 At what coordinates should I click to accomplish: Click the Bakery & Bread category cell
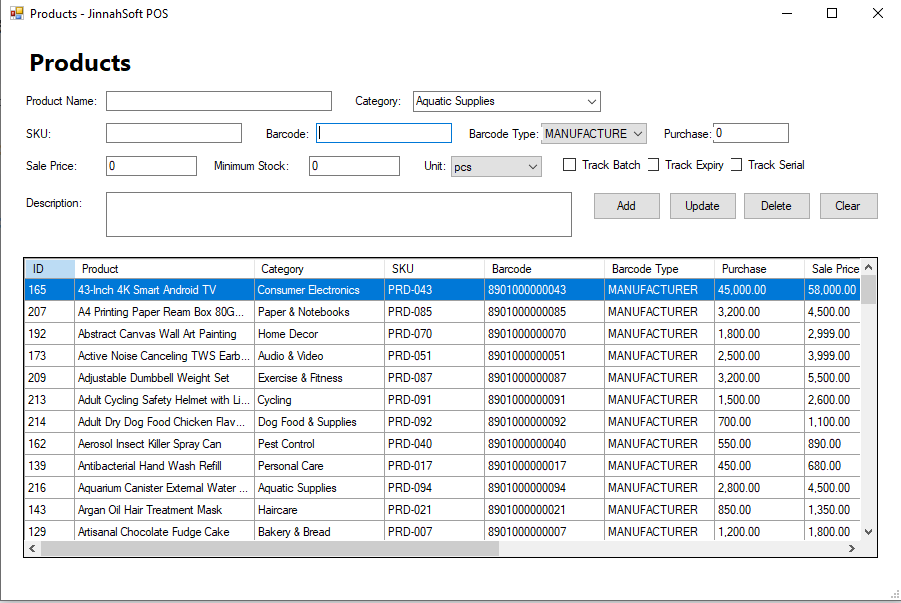tap(319, 532)
